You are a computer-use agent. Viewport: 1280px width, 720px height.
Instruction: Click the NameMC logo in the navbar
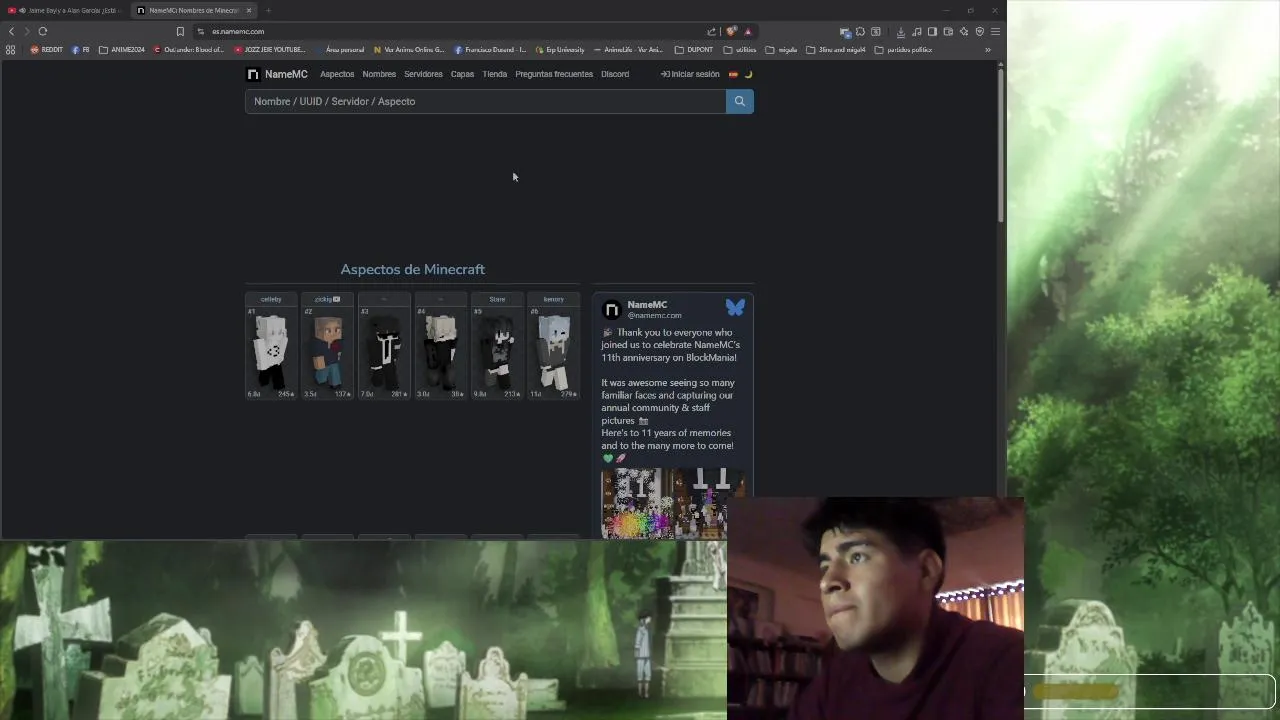pos(277,74)
